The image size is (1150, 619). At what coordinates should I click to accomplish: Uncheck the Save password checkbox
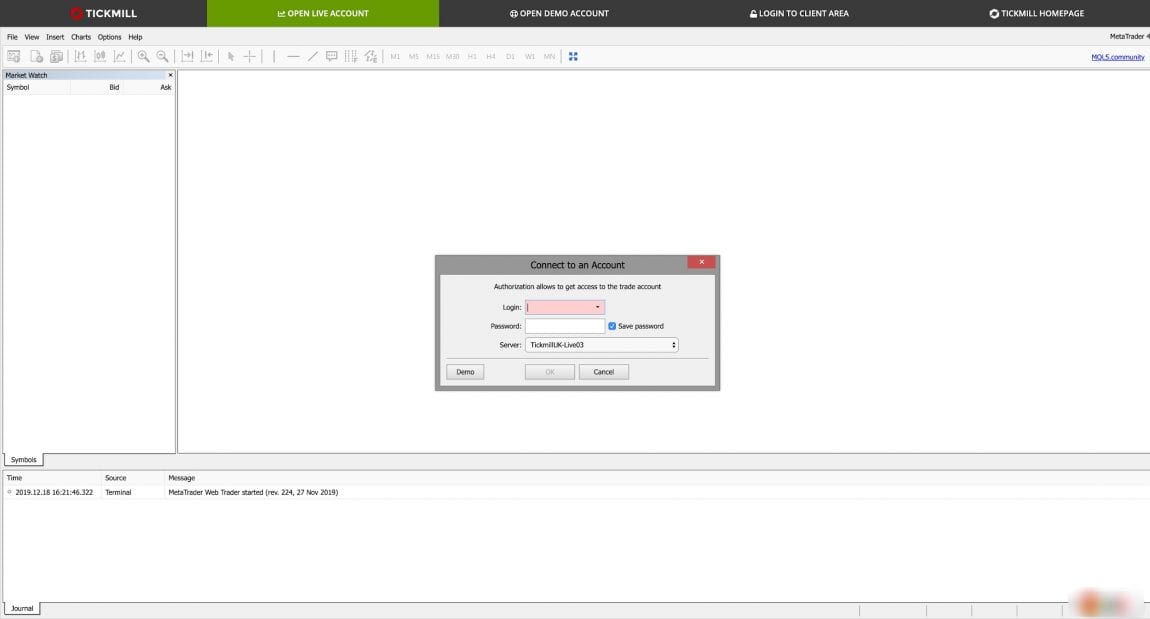click(x=612, y=326)
